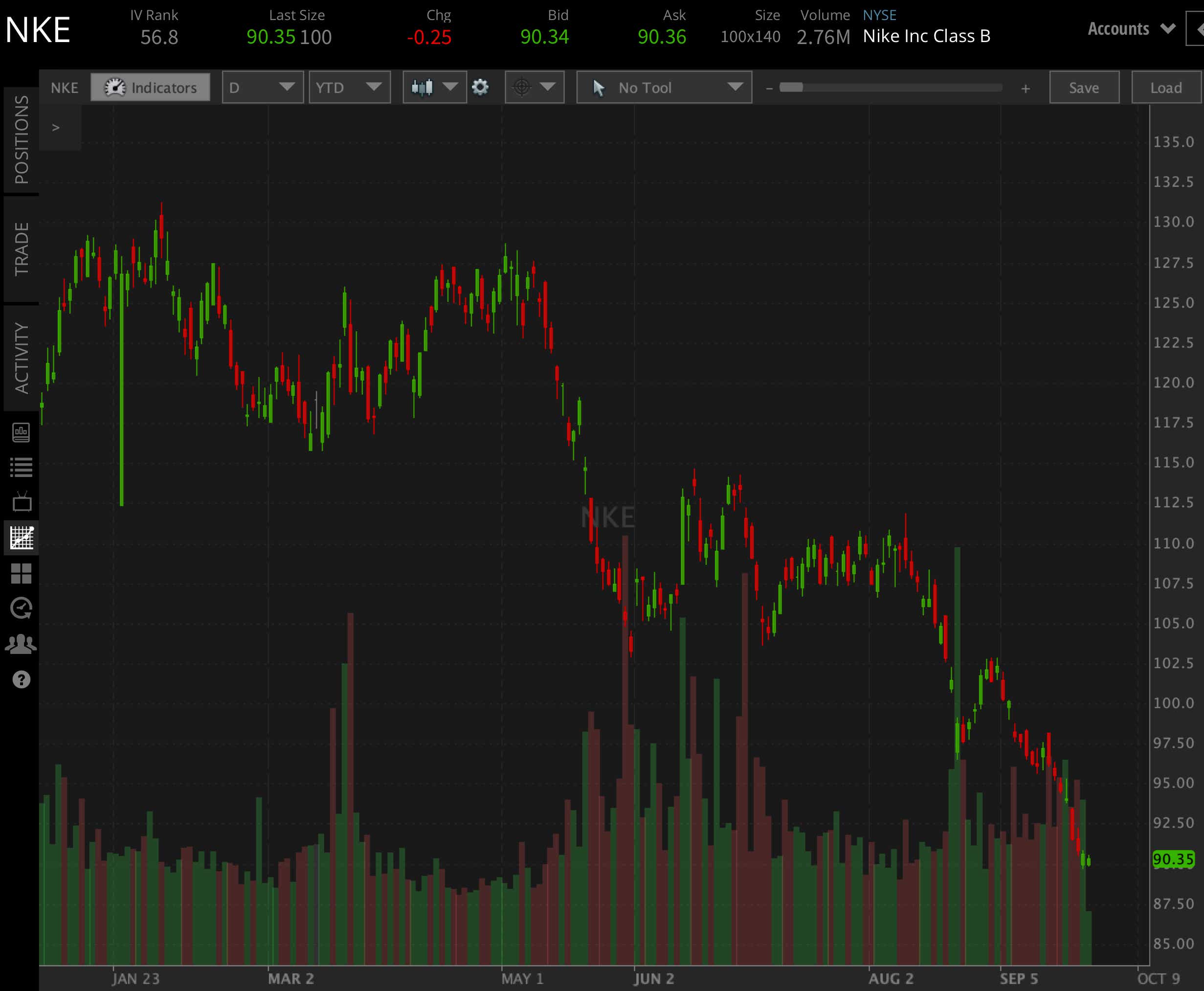Open the watchlist lines icon
1204x991 pixels.
[21, 468]
